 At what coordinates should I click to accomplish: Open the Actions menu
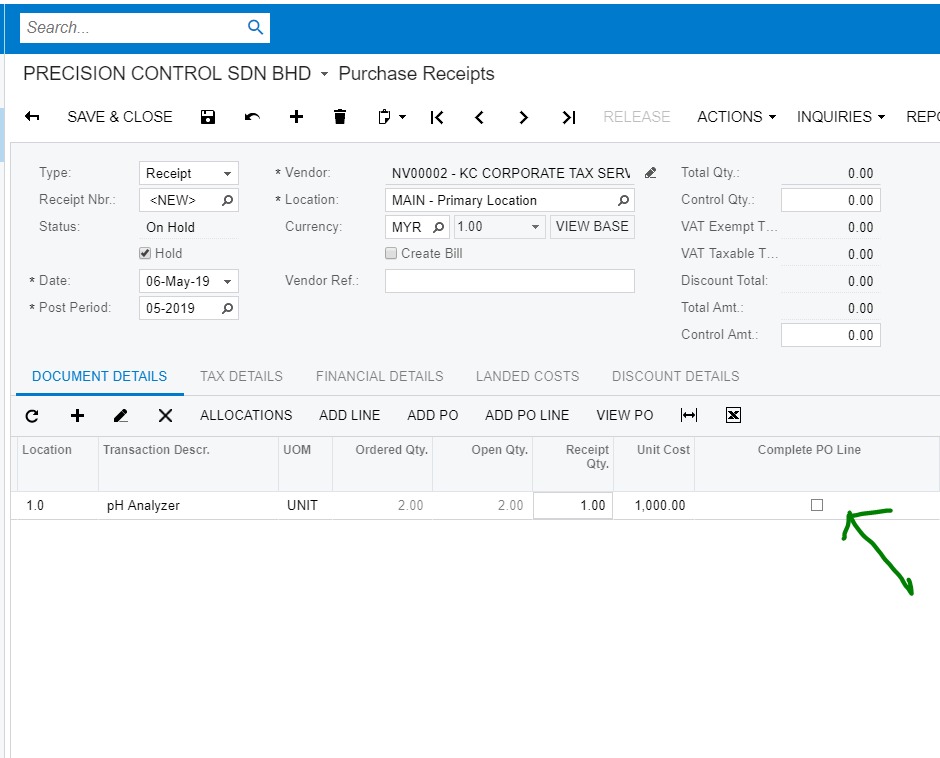736,117
